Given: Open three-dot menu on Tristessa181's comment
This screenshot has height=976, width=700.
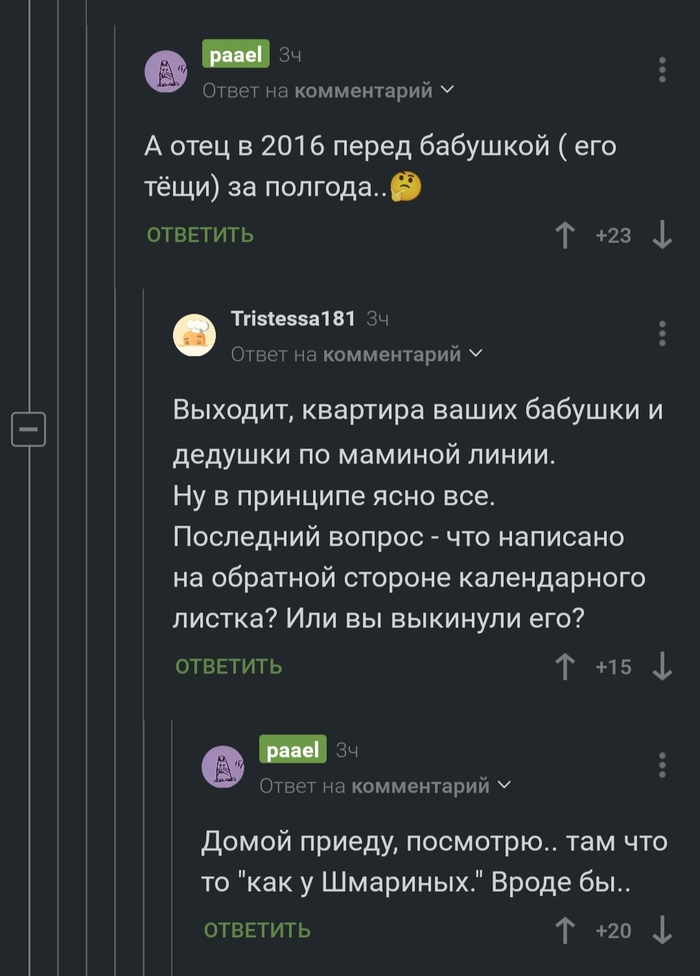Looking at the screenshot, I should pyautogui.click(x=662, y=334).
